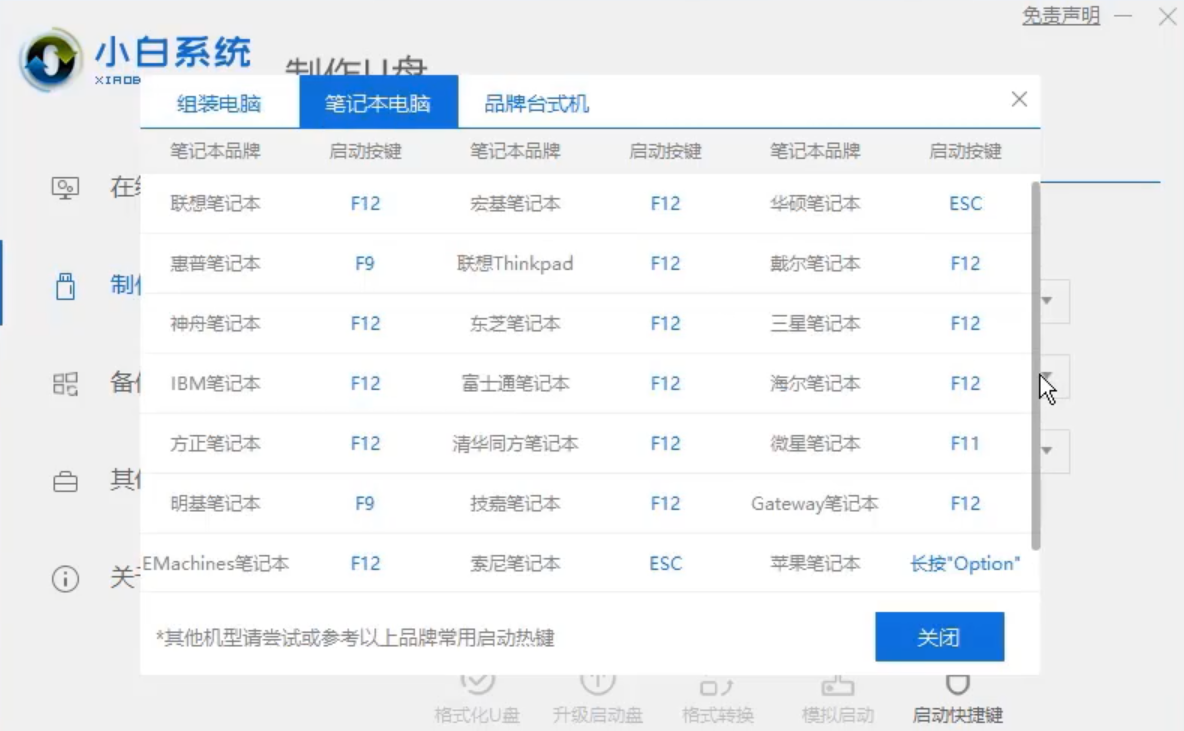Click the backup grid icon in sidebar

tap(66, 384)
